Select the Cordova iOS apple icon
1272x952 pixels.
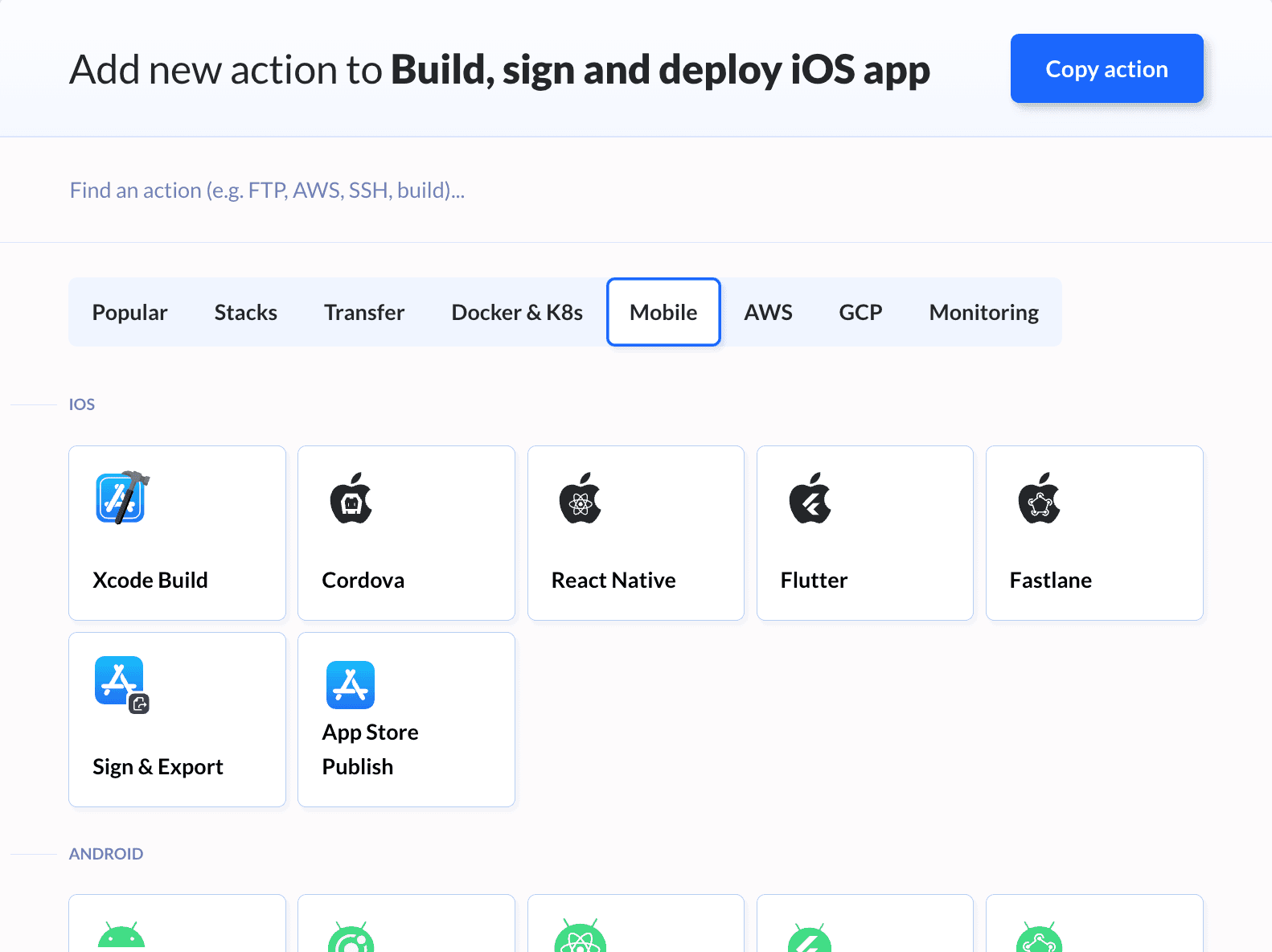(351, 498)
